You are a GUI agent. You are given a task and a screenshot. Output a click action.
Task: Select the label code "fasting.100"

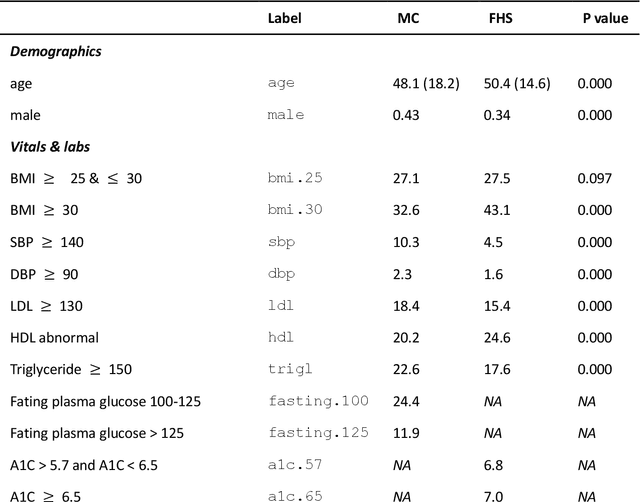(x=319, y=402)
